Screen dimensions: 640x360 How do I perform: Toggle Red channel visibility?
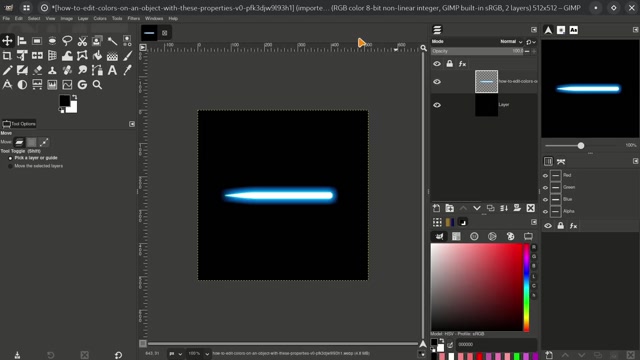coord(545,176)
